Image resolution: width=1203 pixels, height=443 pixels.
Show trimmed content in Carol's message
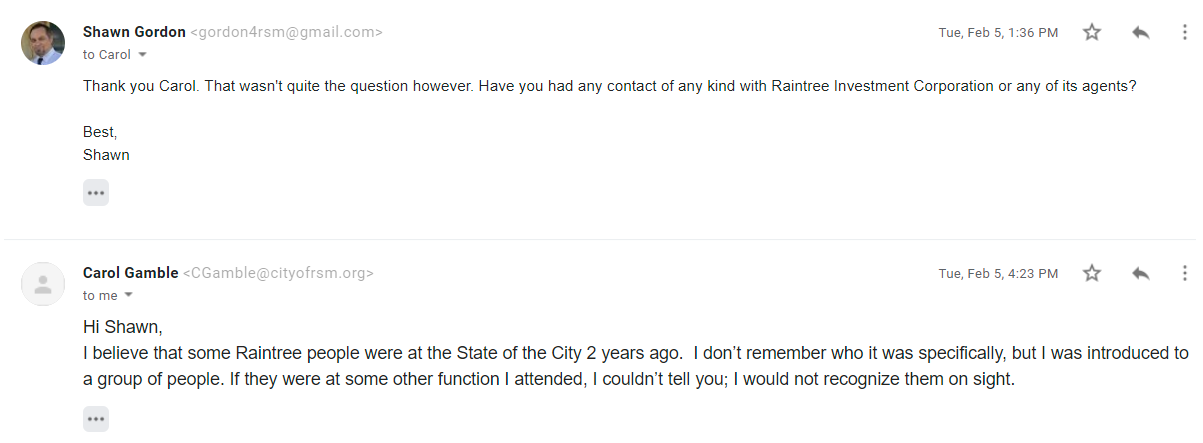(x=96, y=419)
